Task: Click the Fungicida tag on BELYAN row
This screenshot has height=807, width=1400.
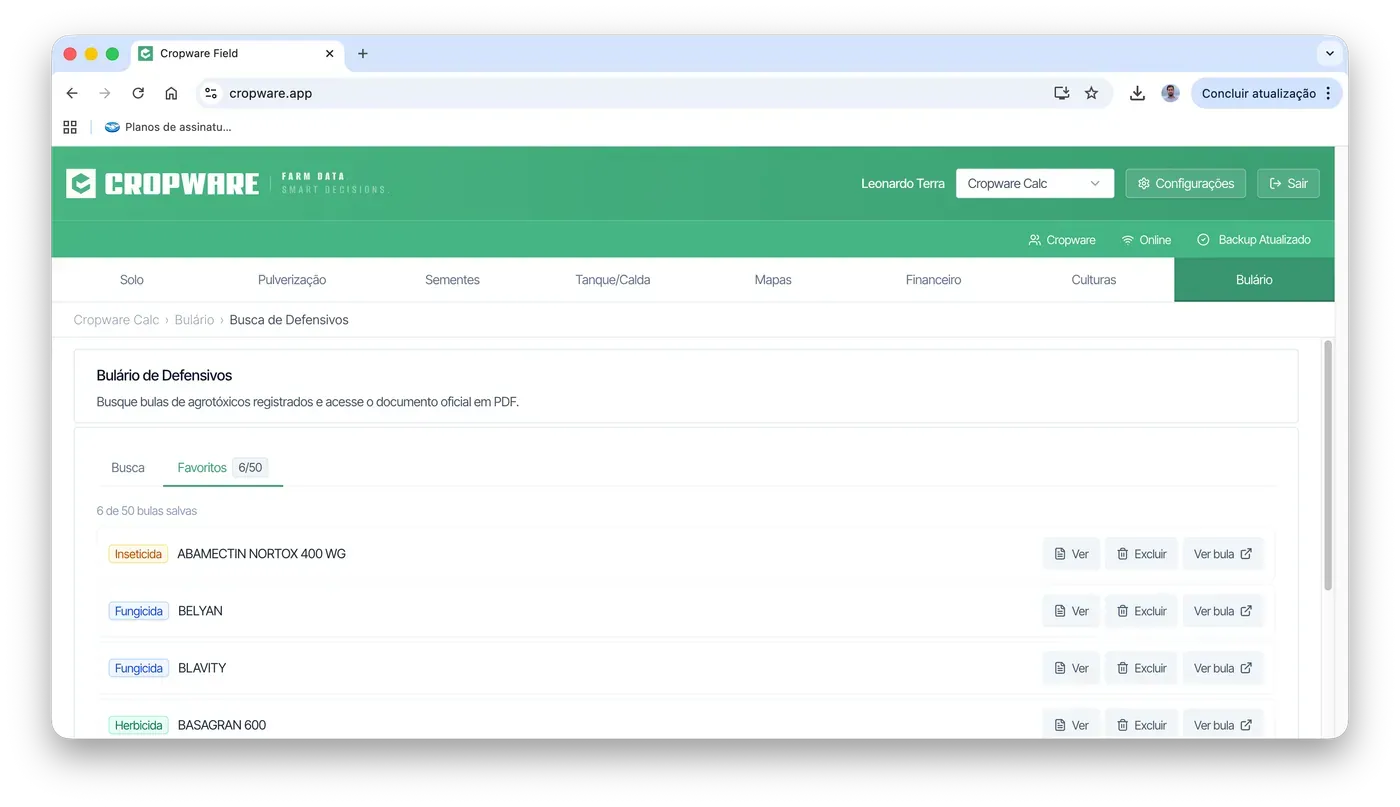Action: point(139,611)
